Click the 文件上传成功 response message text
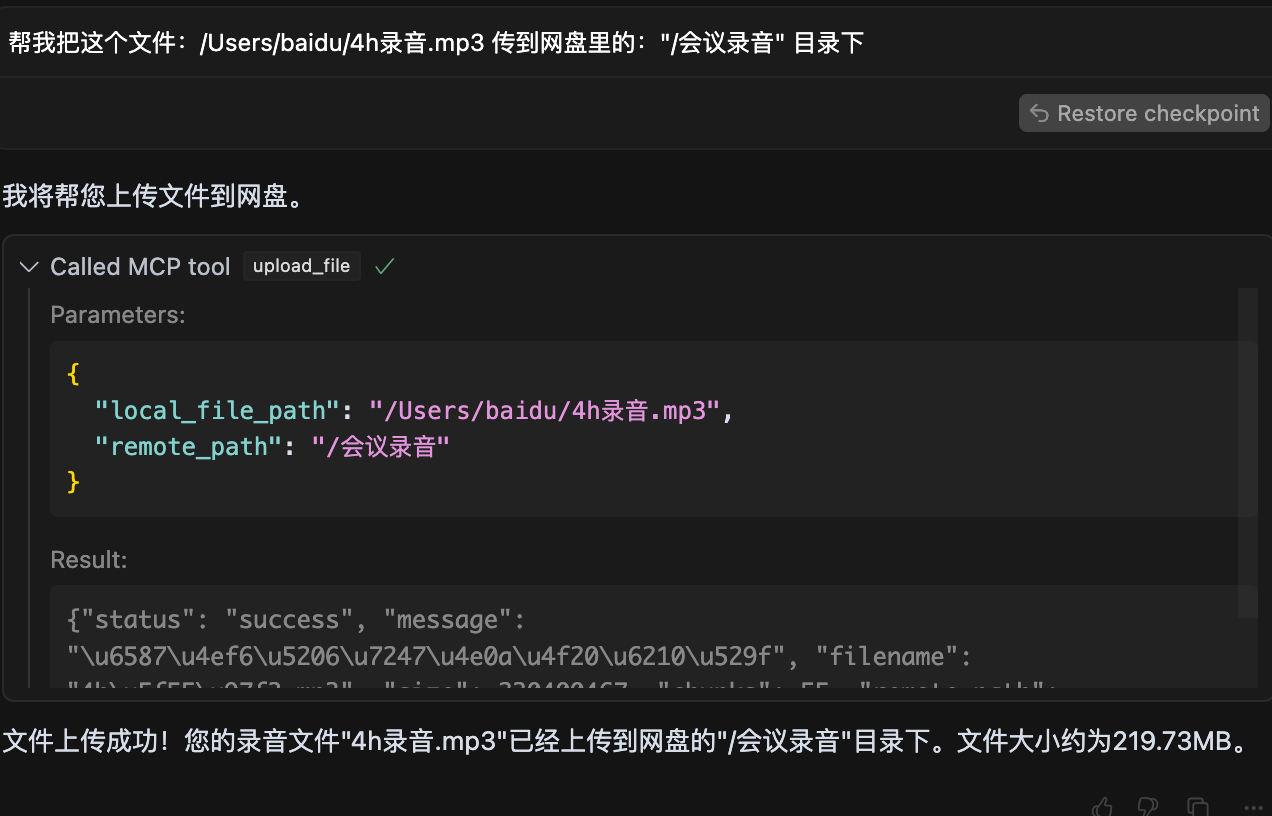Screen dimensions: 1272x816 626,742
